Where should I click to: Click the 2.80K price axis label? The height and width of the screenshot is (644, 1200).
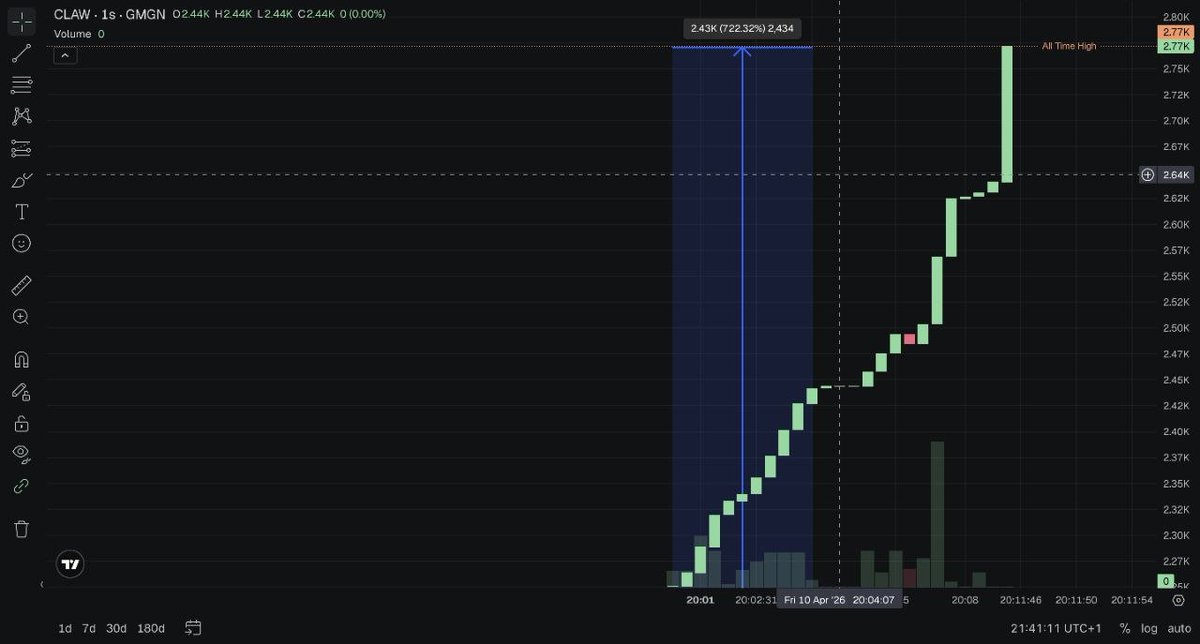(1176, 17)
